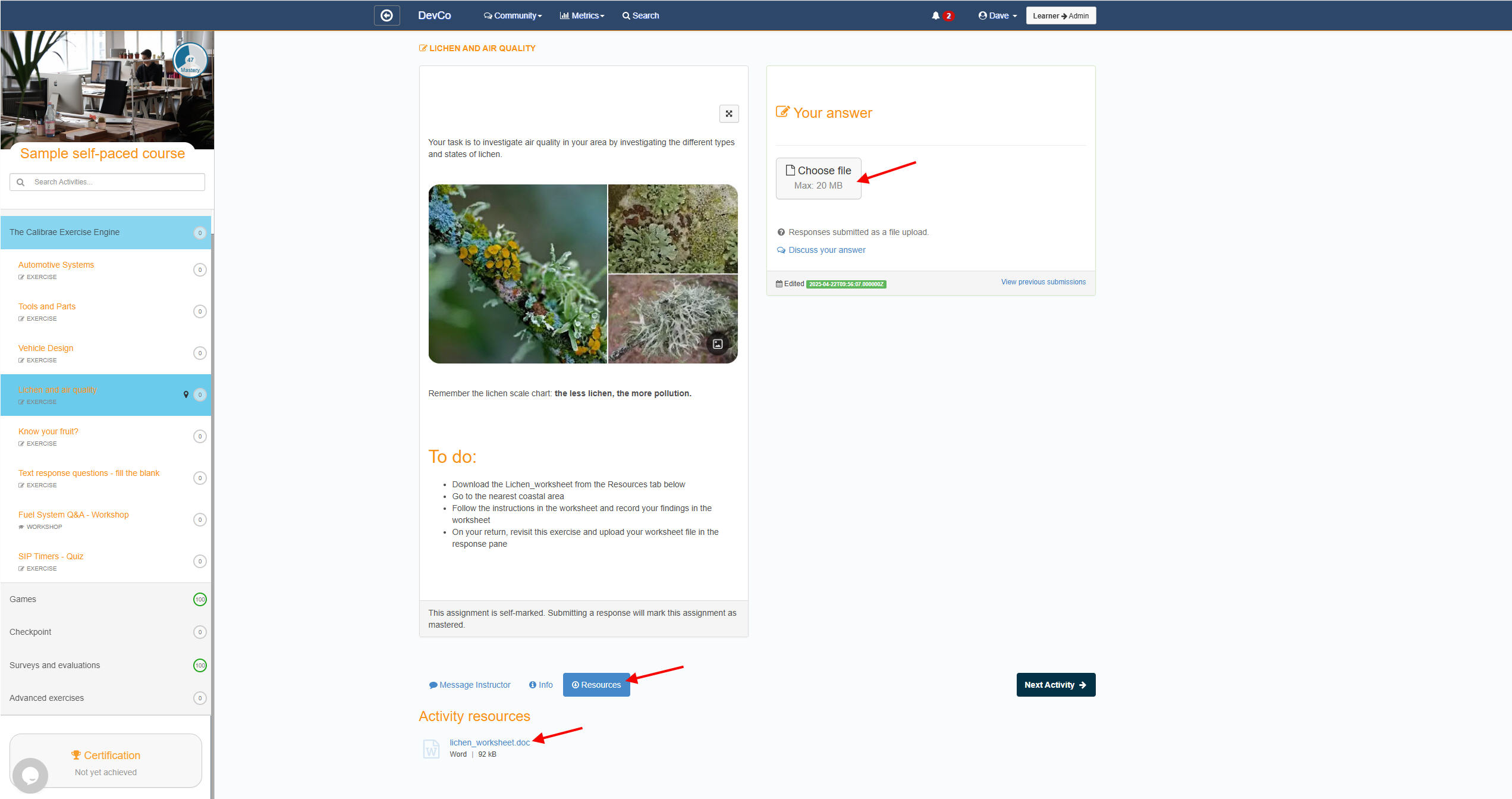This screenshot has width=1512, height=799.
Task: Expand the Surveys and evaluations section
Action: click(x=106, y=665)
